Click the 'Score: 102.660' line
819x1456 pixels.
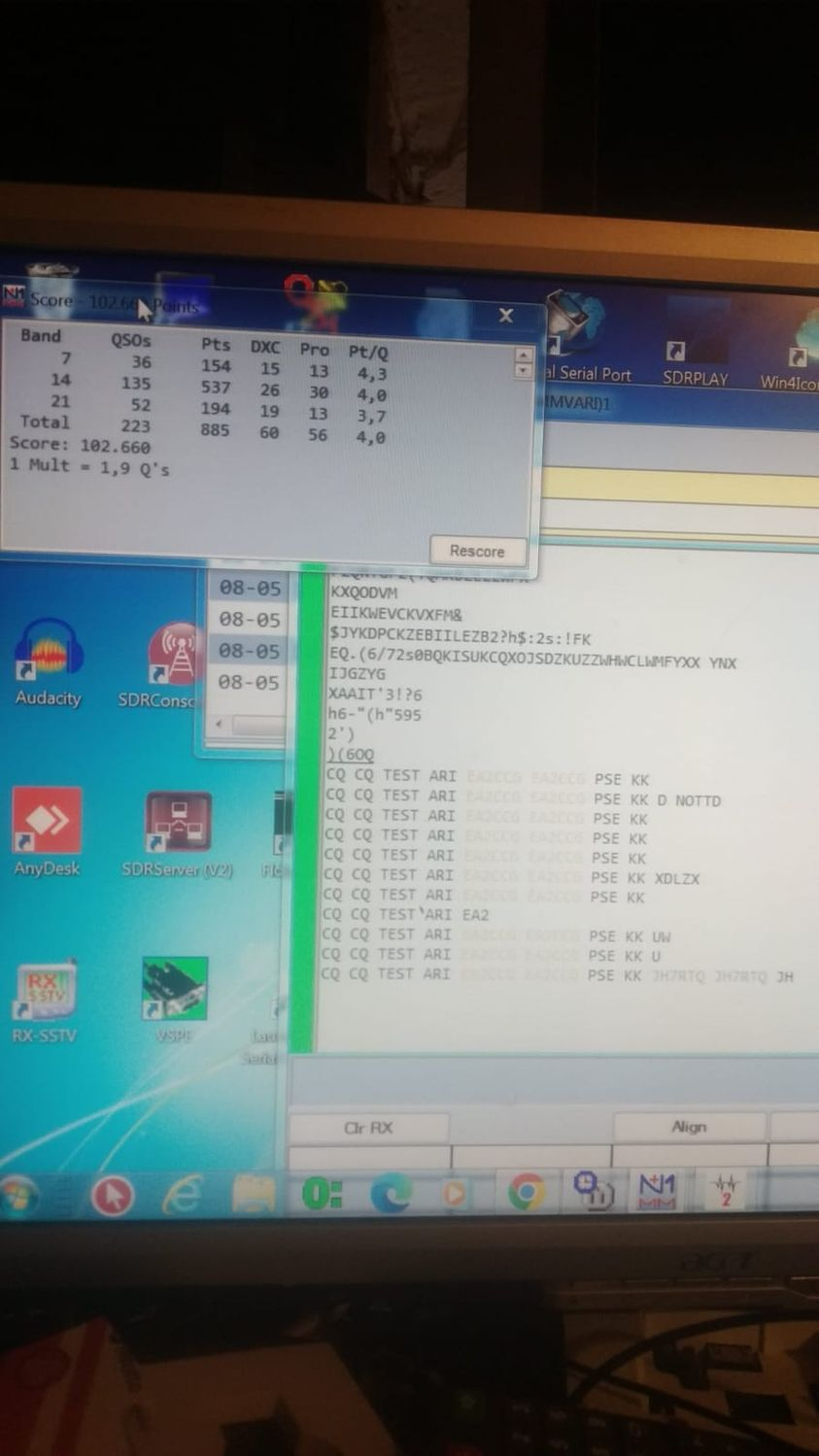tap(80, 445)
